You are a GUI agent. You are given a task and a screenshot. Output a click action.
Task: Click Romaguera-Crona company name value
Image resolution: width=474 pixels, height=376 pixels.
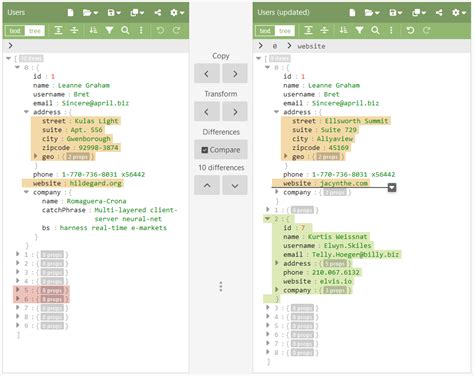point(96,201)
